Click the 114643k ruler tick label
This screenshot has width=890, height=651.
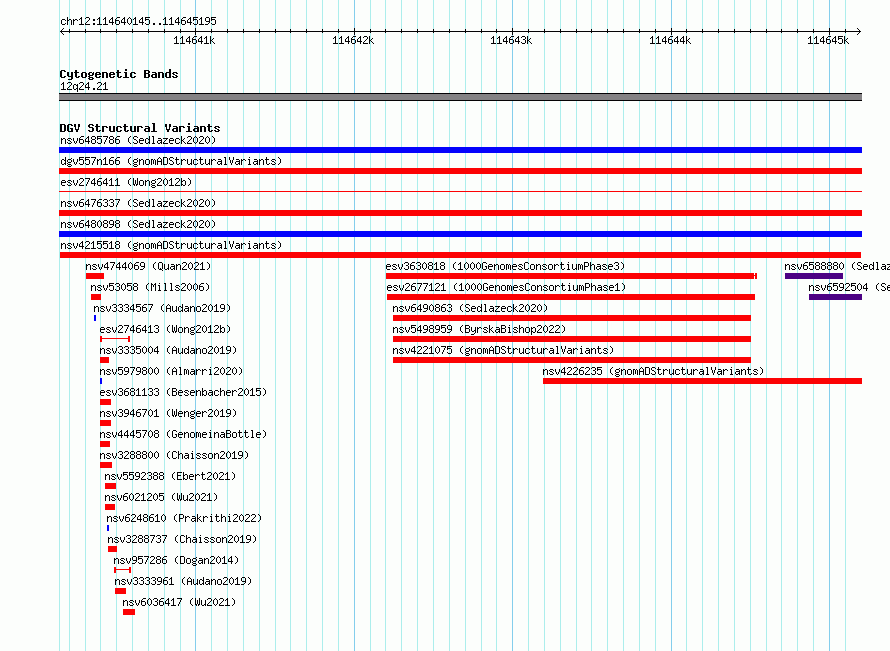tap(511, 40)
